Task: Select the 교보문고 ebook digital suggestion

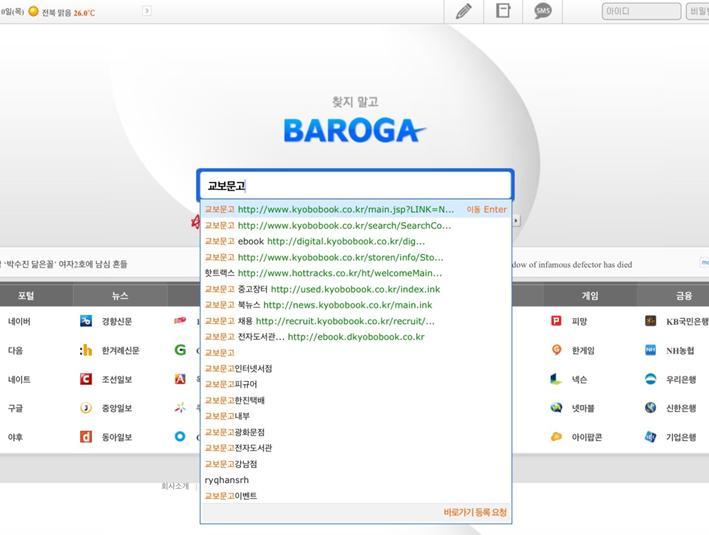Action: coord(356,241)
